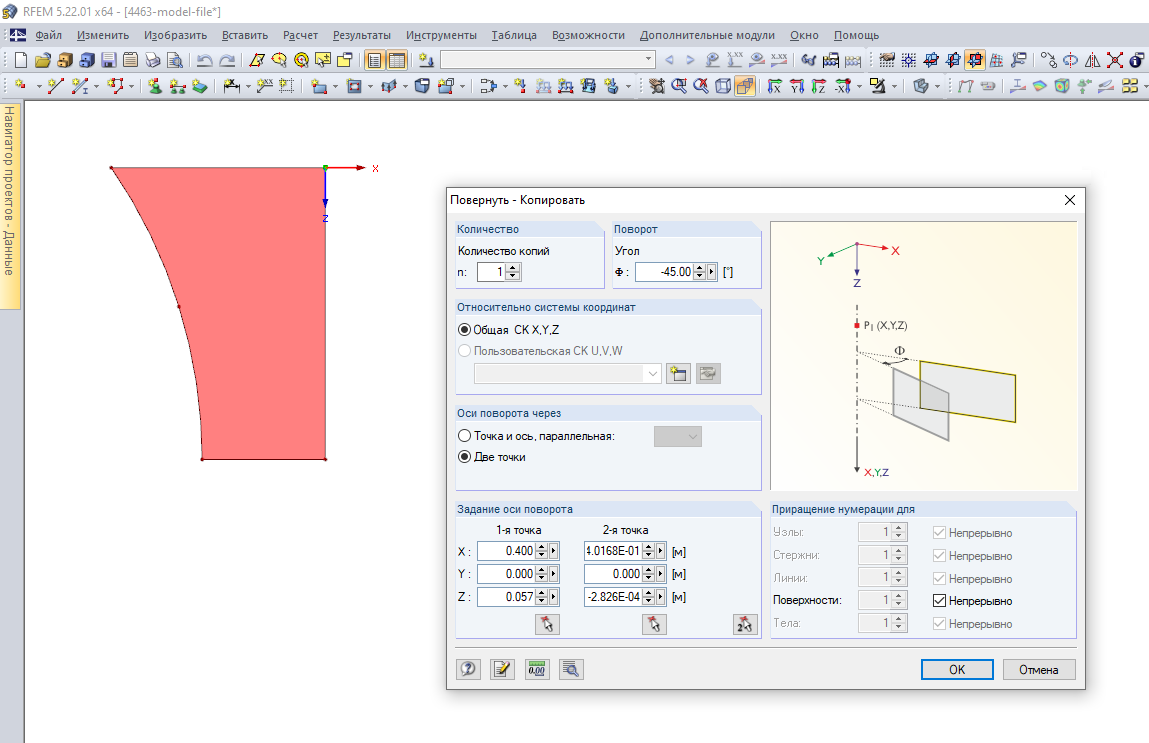Open the Файл menu
Image resolution: width=1149 pixels, height=743 pixels.
(x=48, y=35)
